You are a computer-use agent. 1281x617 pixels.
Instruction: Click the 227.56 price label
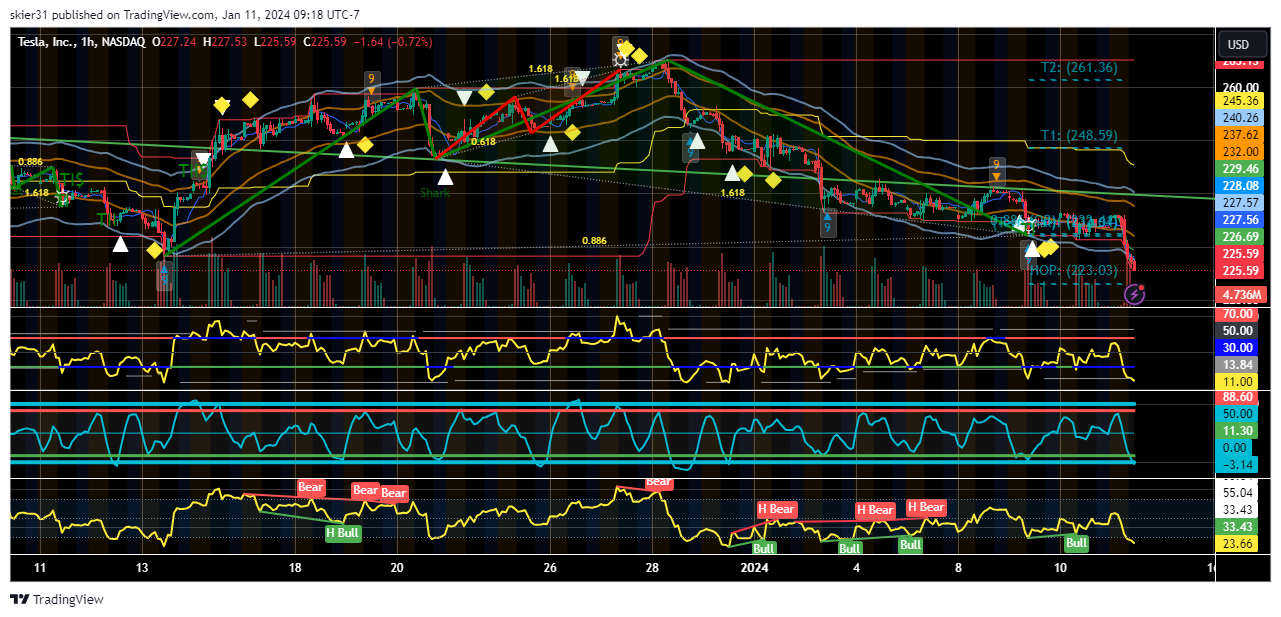click(1240, 220)
